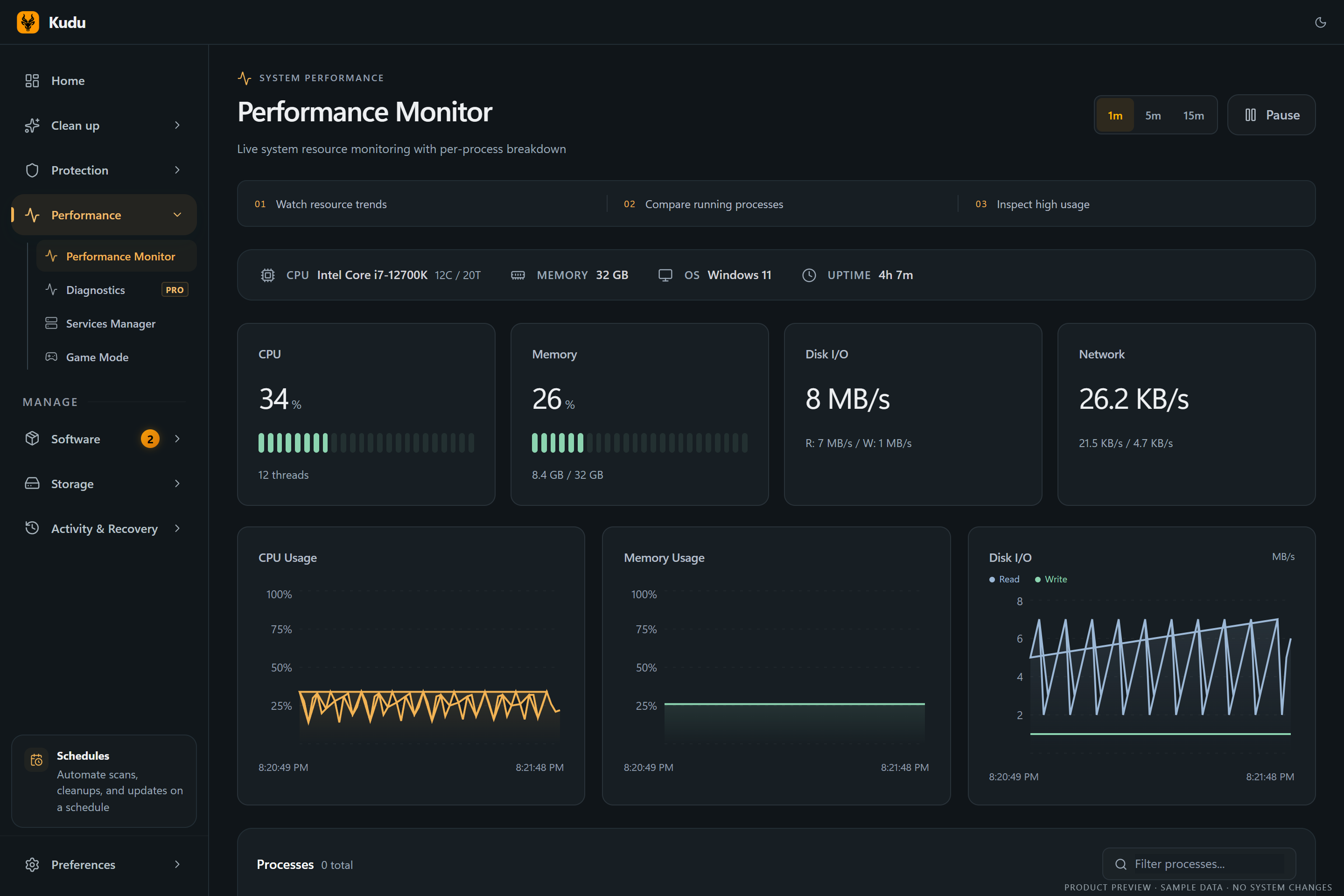Viewport: 1344px width, 896px height.
Task: Expand the Clean up chevron
Action: click(x=177, y=125)
